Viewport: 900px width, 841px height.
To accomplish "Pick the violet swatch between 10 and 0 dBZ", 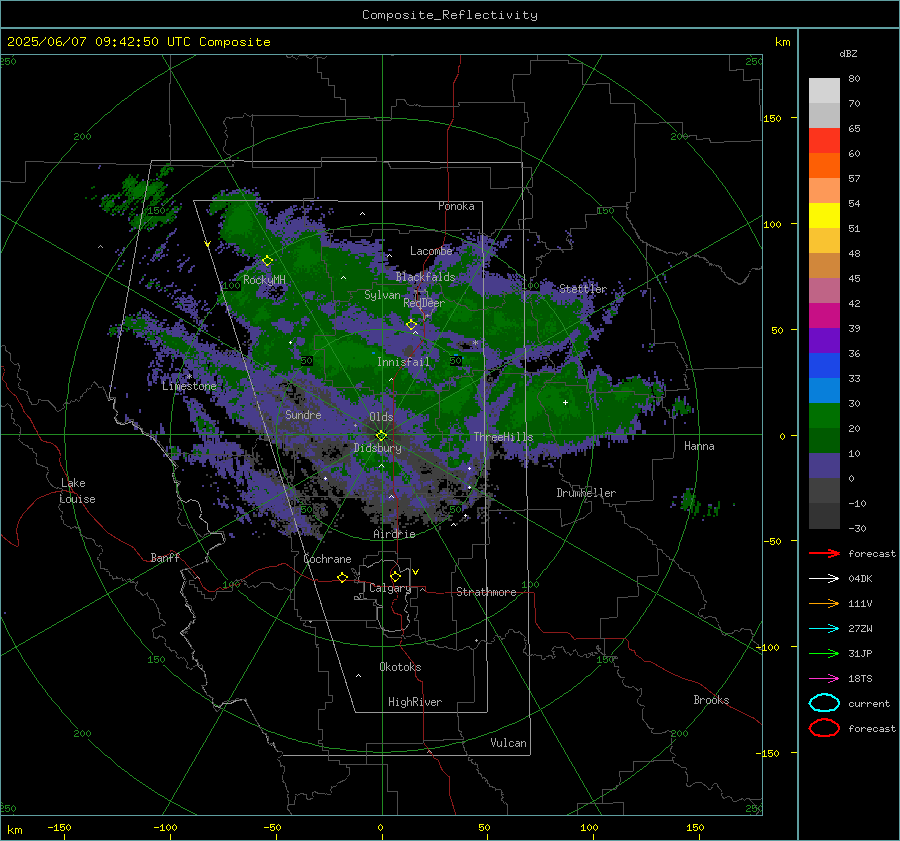I will pyautogui.click(x=824, y=466).
